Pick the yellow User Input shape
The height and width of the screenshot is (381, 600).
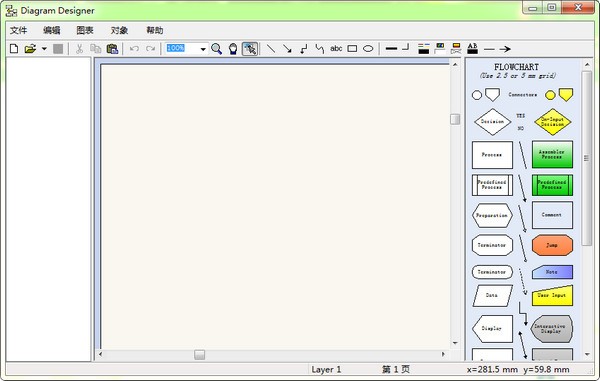[552, 295]
